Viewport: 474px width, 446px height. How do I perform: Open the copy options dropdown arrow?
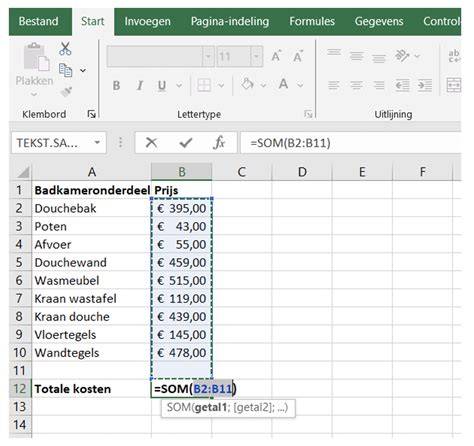click(x=83, y=70)
